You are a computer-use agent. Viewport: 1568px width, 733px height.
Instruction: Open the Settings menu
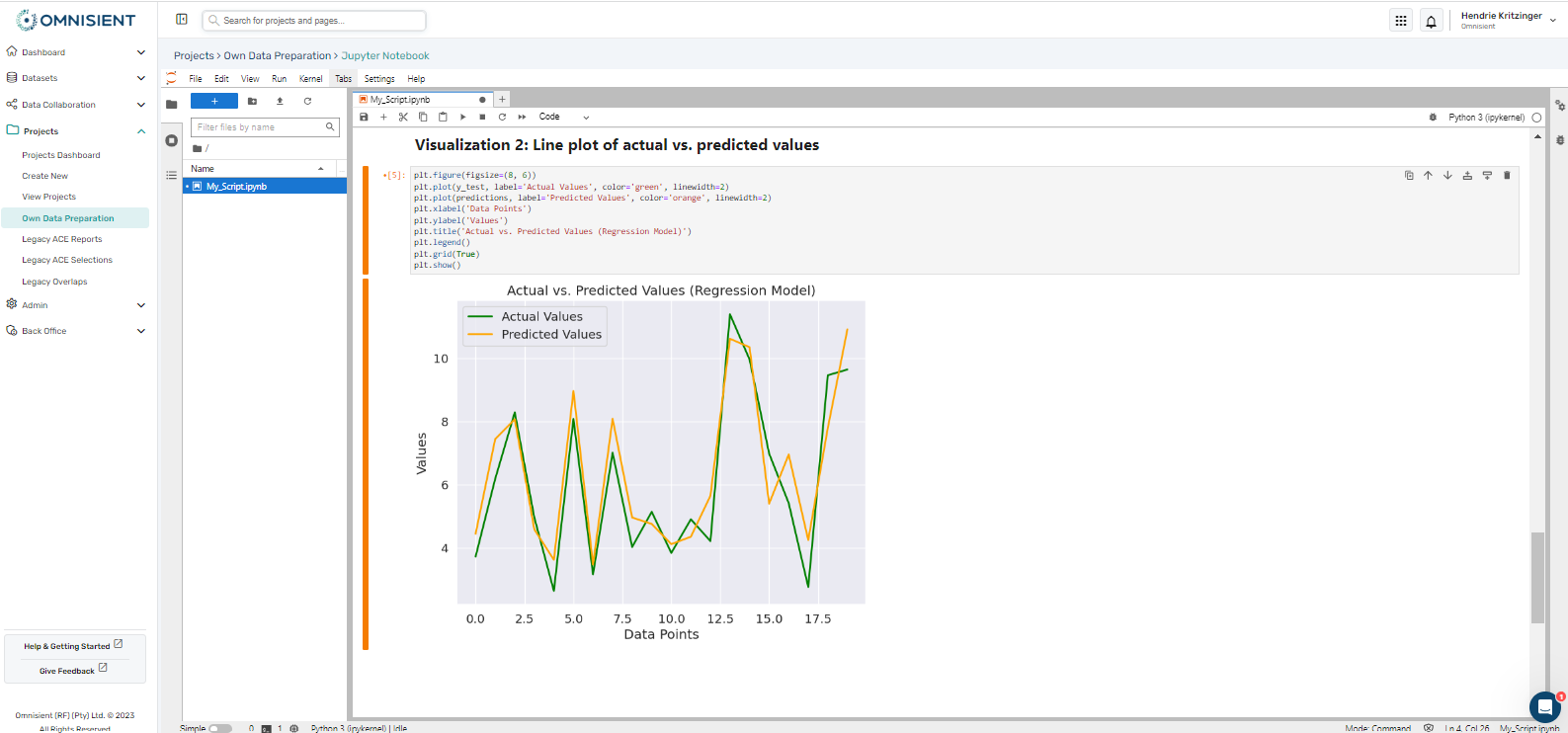pos(379,79)
